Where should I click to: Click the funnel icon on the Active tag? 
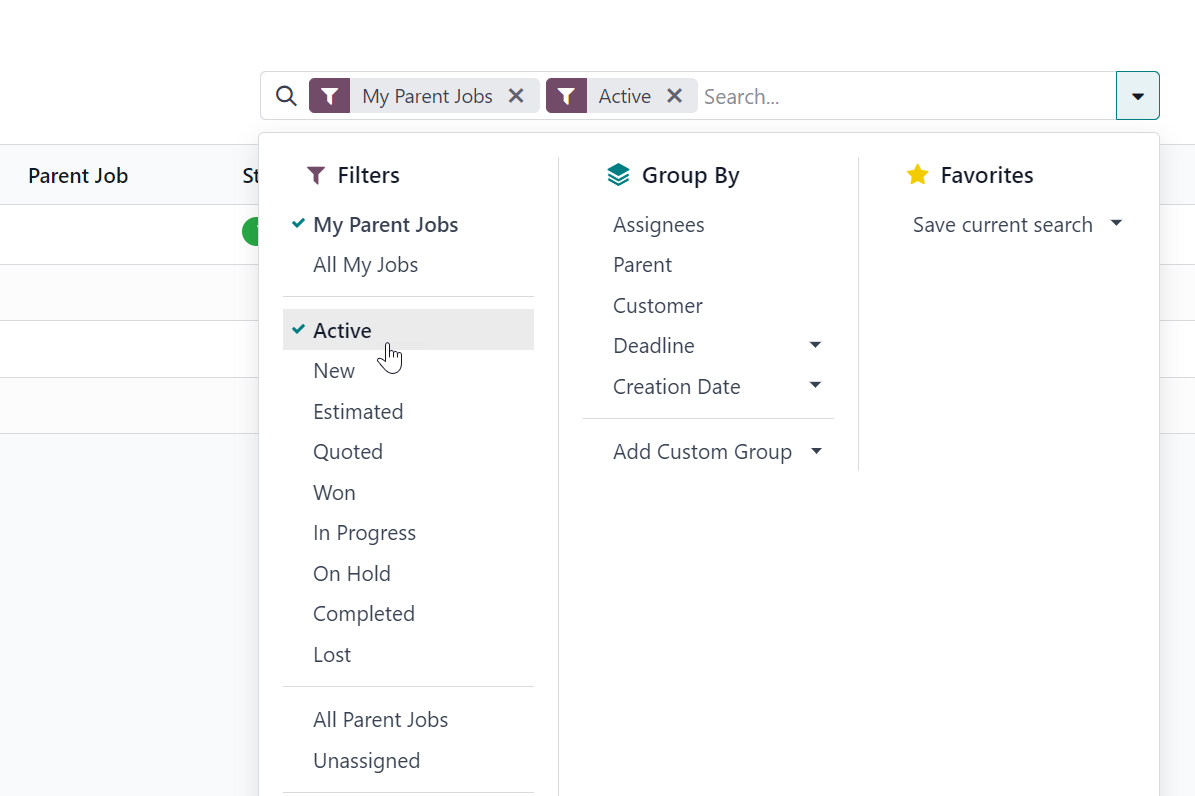click(567, 96)
